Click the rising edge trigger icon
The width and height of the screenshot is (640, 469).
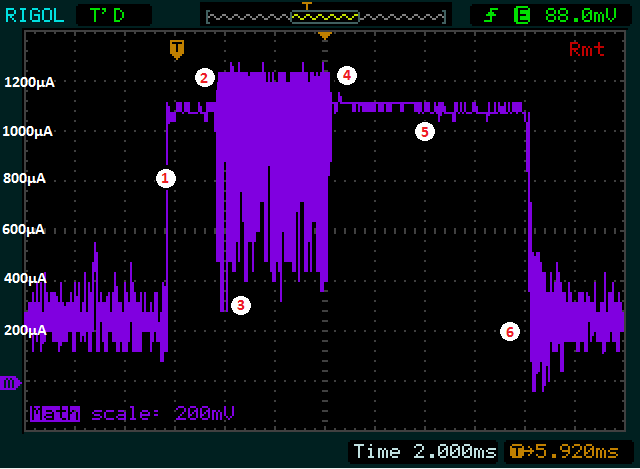tap(491, 16)
